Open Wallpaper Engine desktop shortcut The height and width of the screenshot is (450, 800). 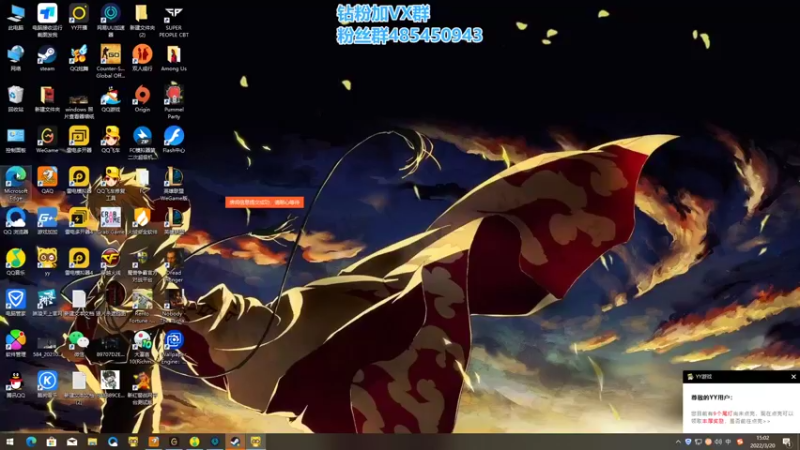click(x=173, y=347)
